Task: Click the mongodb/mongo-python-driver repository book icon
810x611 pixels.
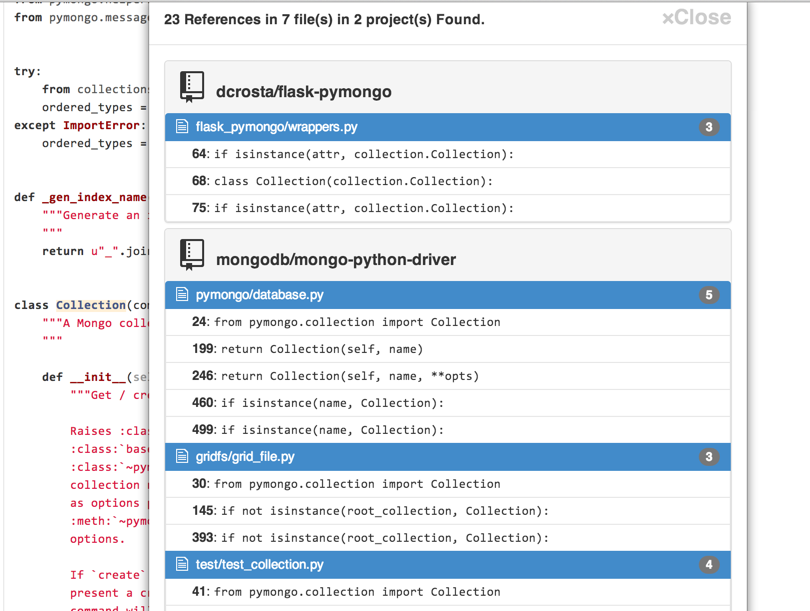Action: tap(192, 255)
